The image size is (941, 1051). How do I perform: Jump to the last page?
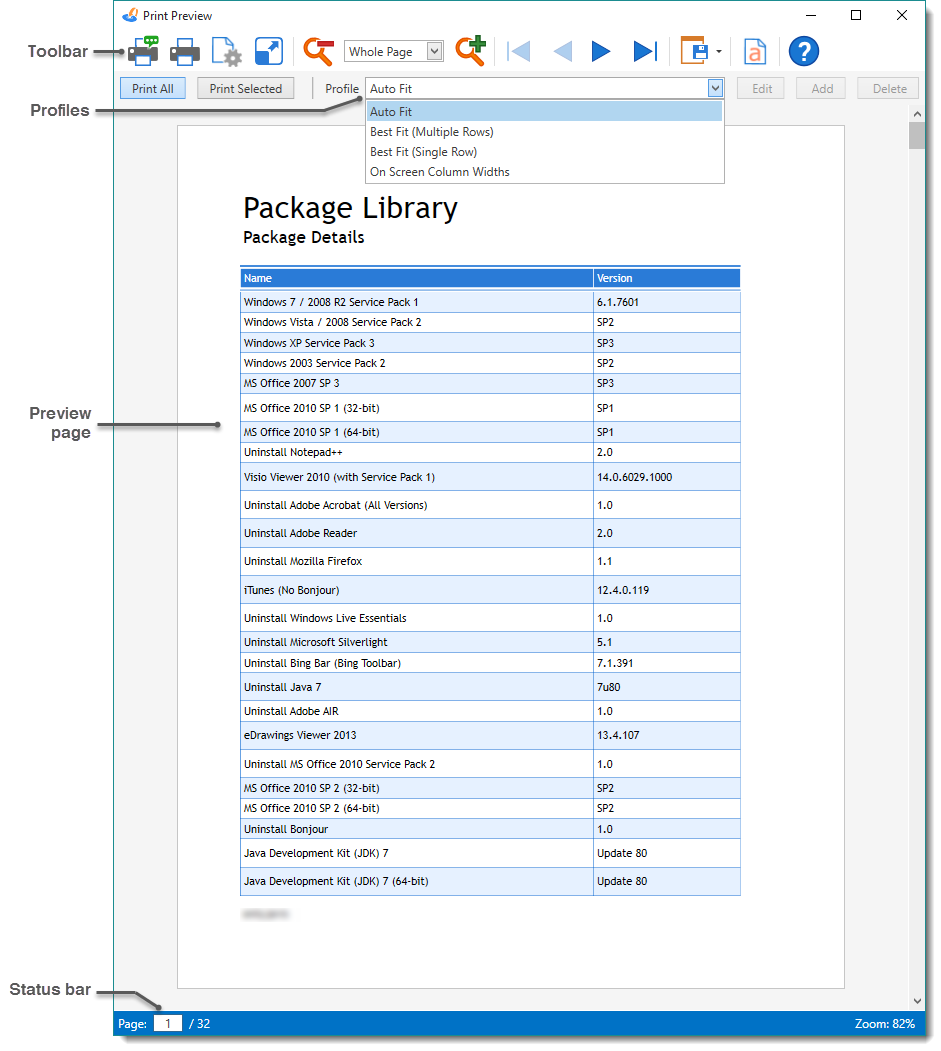[x=645, y=52]
